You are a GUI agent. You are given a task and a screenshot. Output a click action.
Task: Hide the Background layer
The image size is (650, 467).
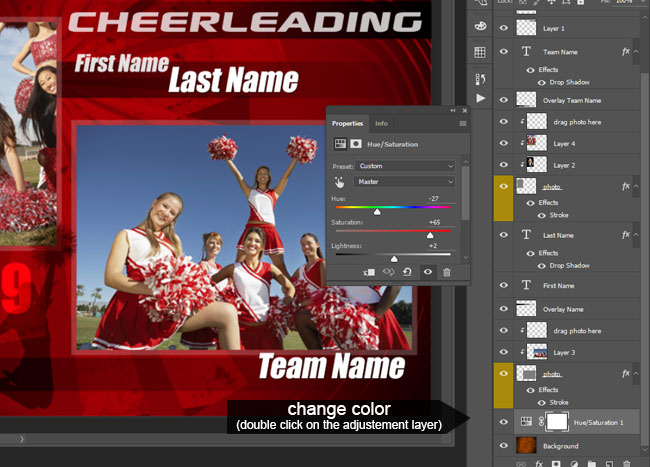coord(504,445)
